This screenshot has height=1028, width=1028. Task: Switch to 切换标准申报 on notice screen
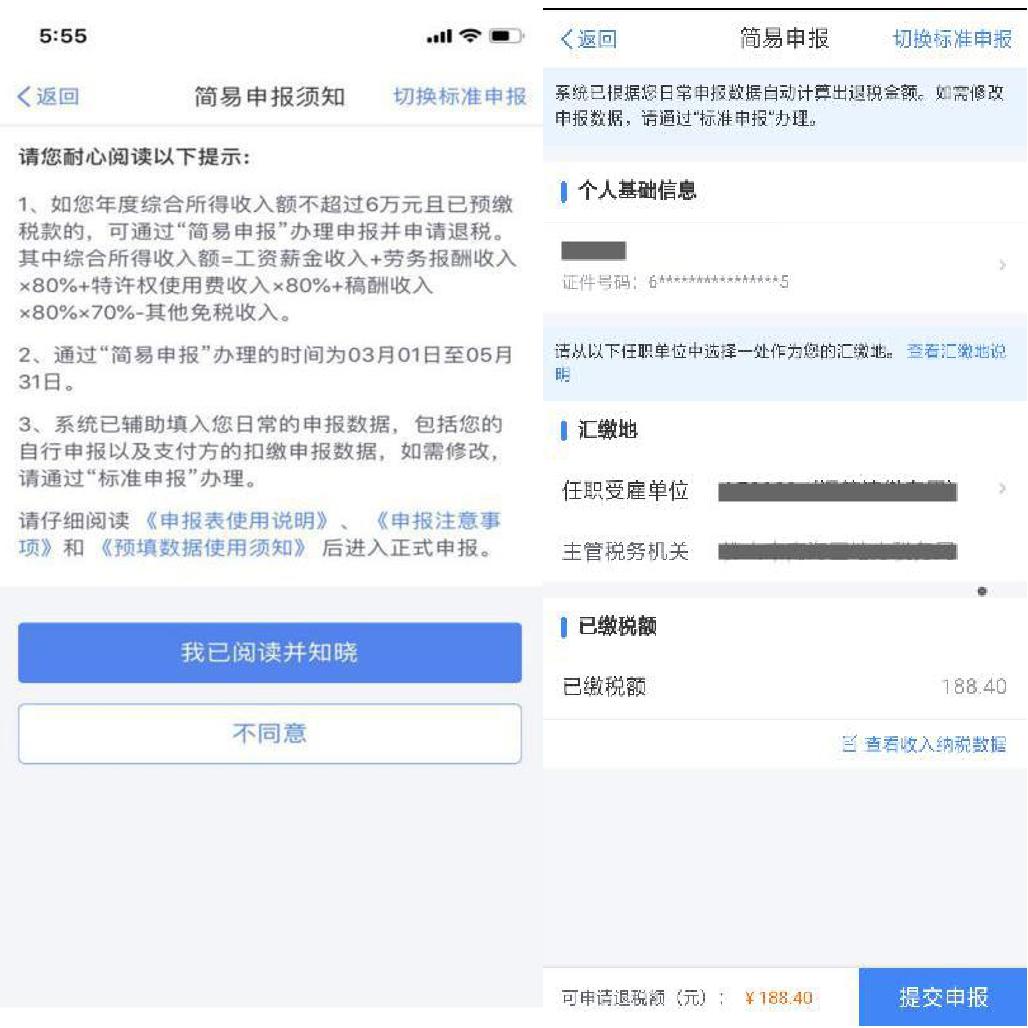coord(460,96)
